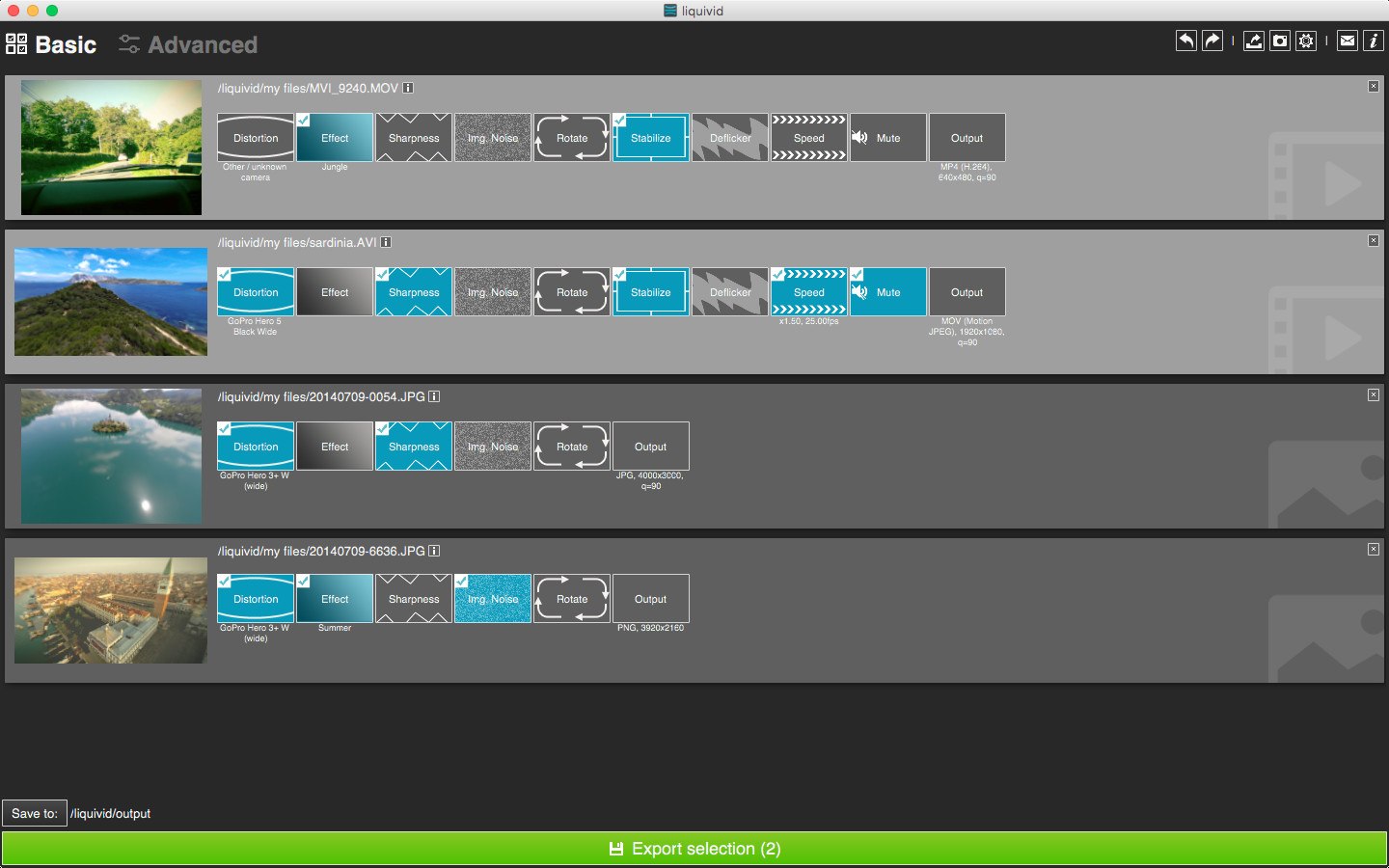Click the envelope mail icon
Viewport: 1389px width, 868px height.
coord(1348,41)
